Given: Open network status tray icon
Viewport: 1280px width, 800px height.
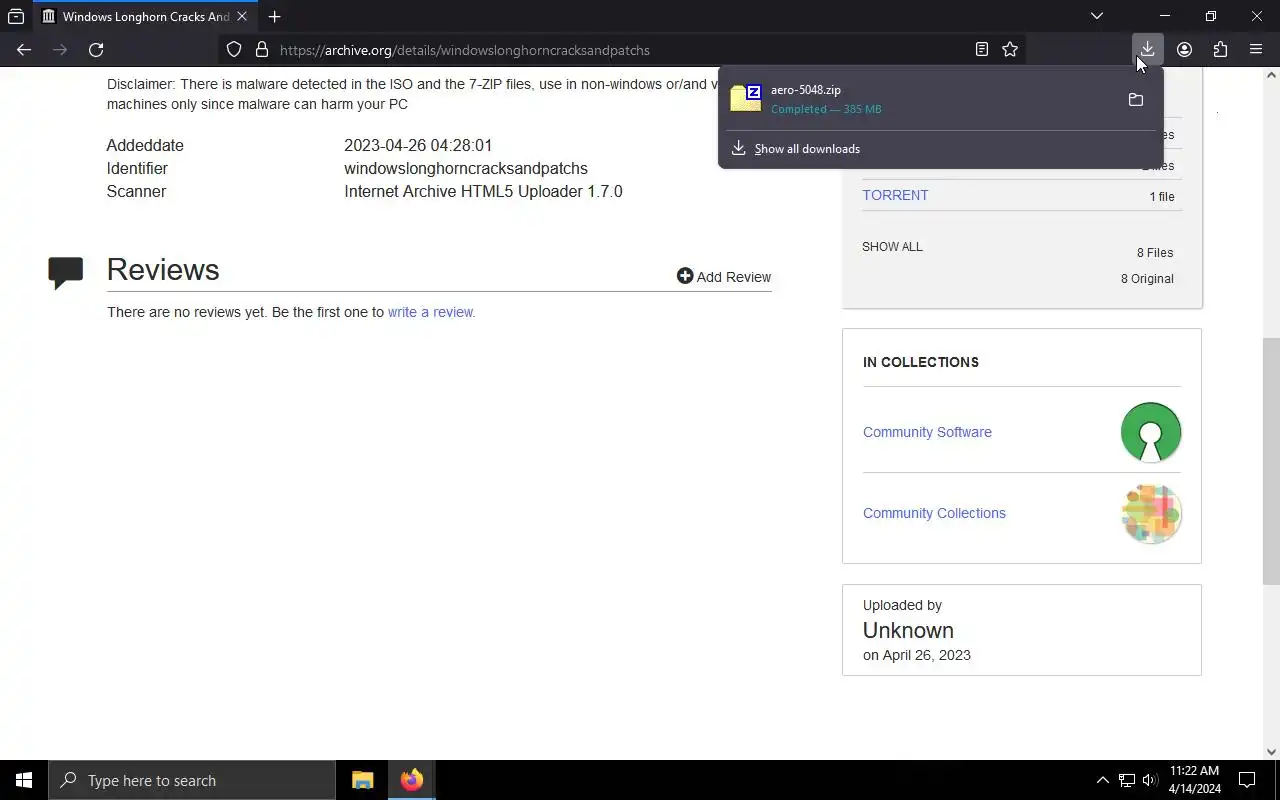Looking at the screenshot, I should pyautogui.click(x=1127, y=780).
